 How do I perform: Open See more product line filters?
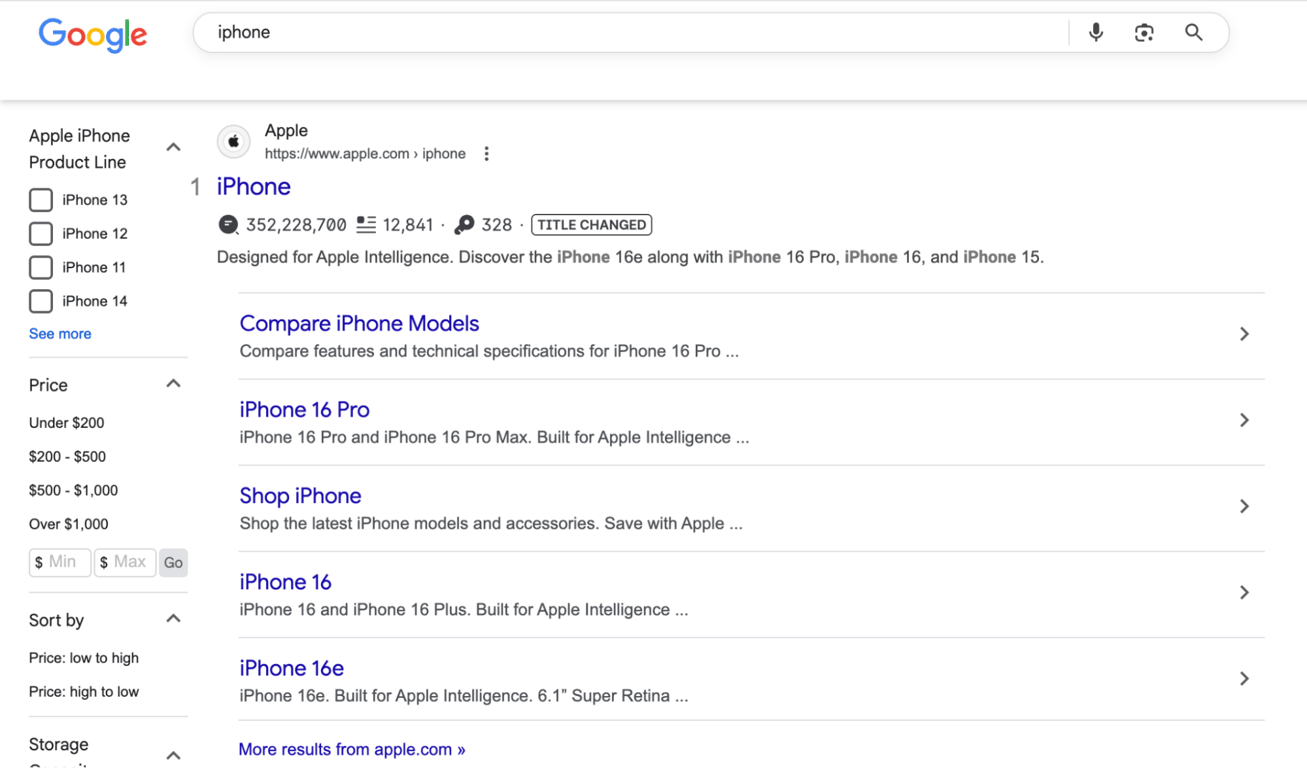(60, 333)
